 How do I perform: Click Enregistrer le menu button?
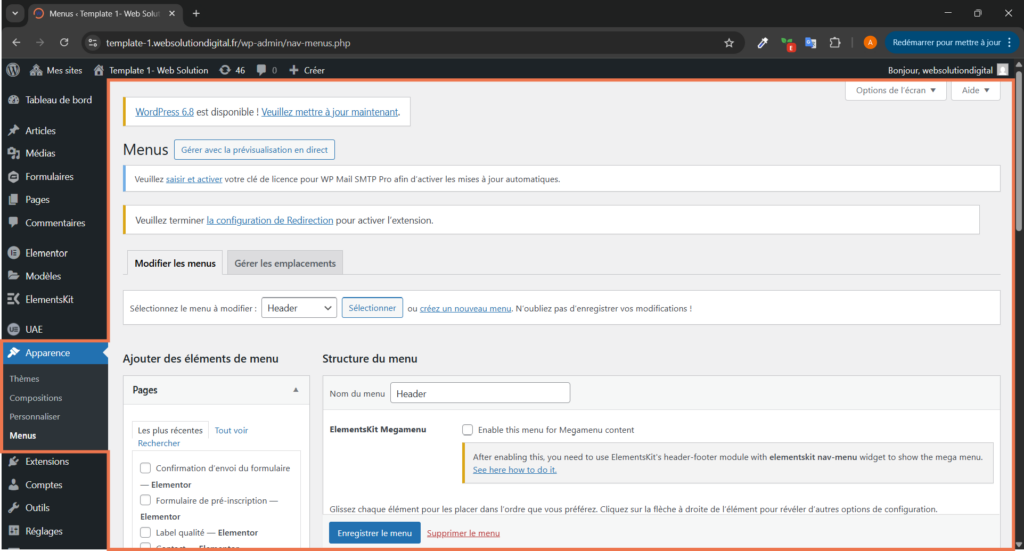click(x=374, y=533)
